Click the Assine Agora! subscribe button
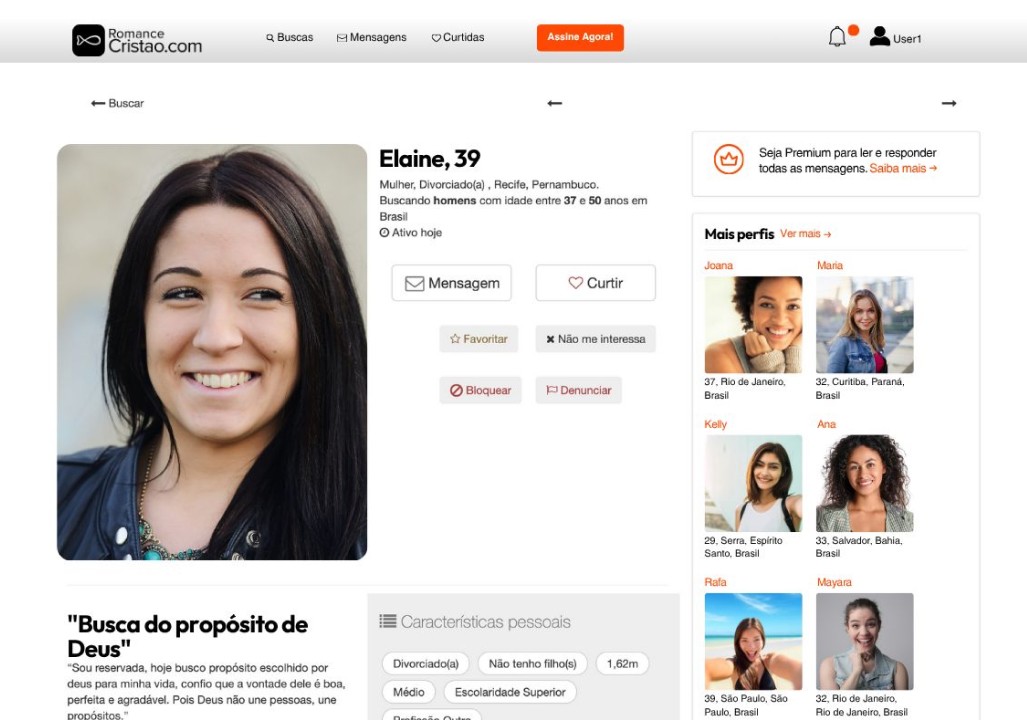The height and width of the screenshot is (720, 1027). click(x=580, y=37)
